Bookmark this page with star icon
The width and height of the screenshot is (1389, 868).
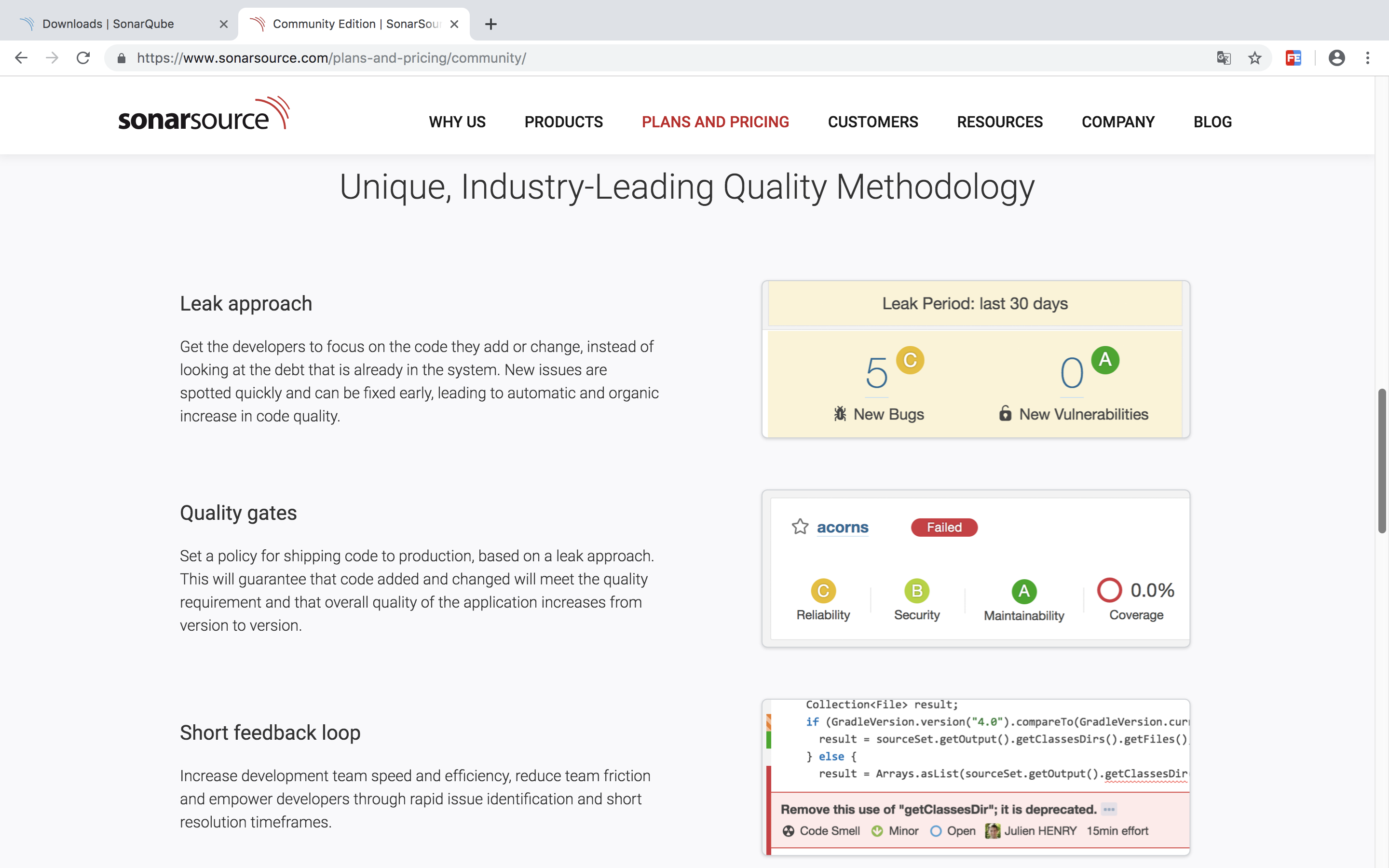point(1255,58)
